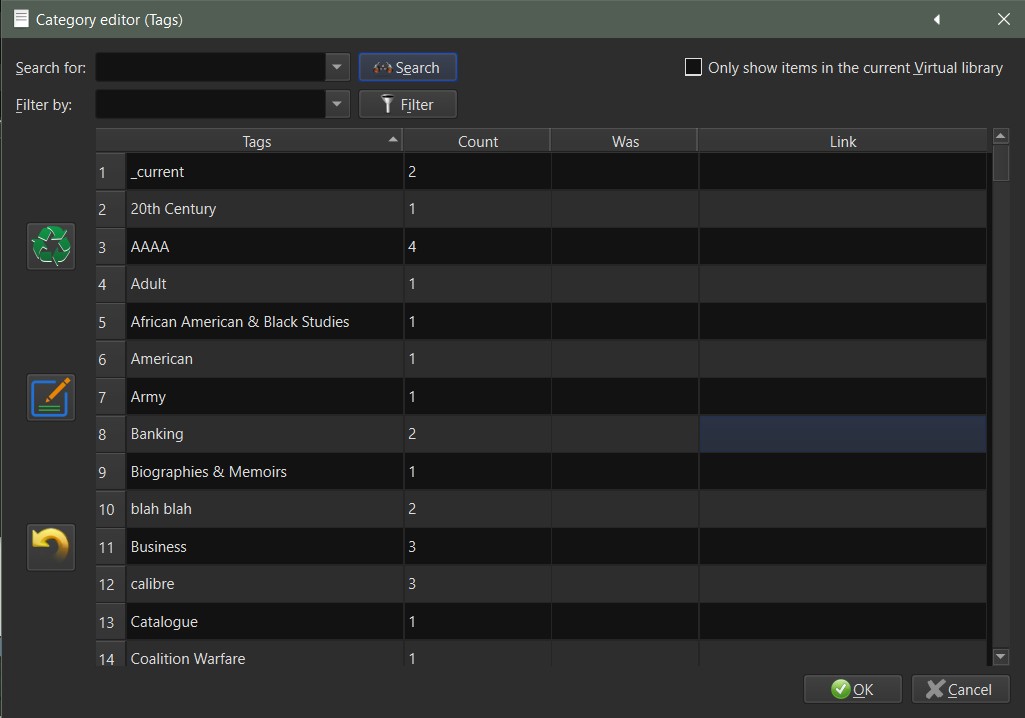Select the Business tag

pyautogui.click(x=265, y=547)
